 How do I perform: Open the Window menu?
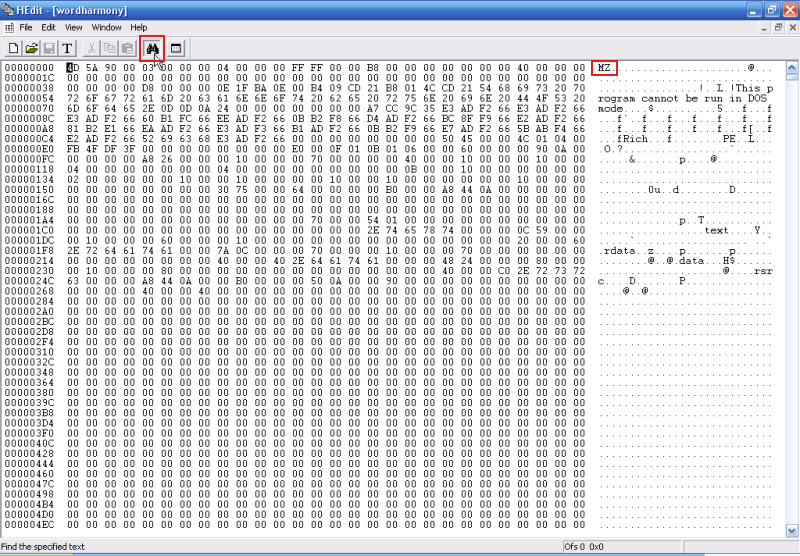(x=106, y=28)
